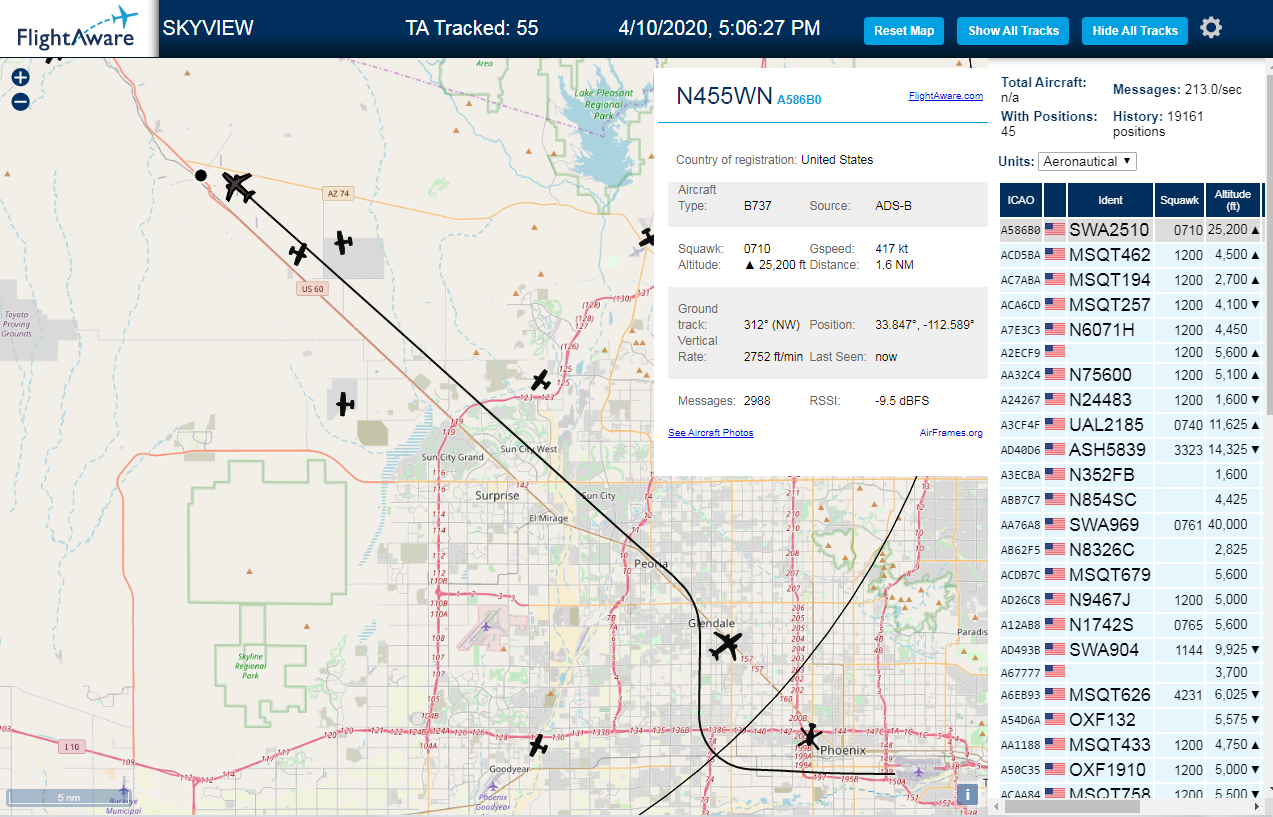Select the ASH5839 aircraft row
Image resolution: width=1273 pixels, height=817 pixels.
[x=1130, y=450]
